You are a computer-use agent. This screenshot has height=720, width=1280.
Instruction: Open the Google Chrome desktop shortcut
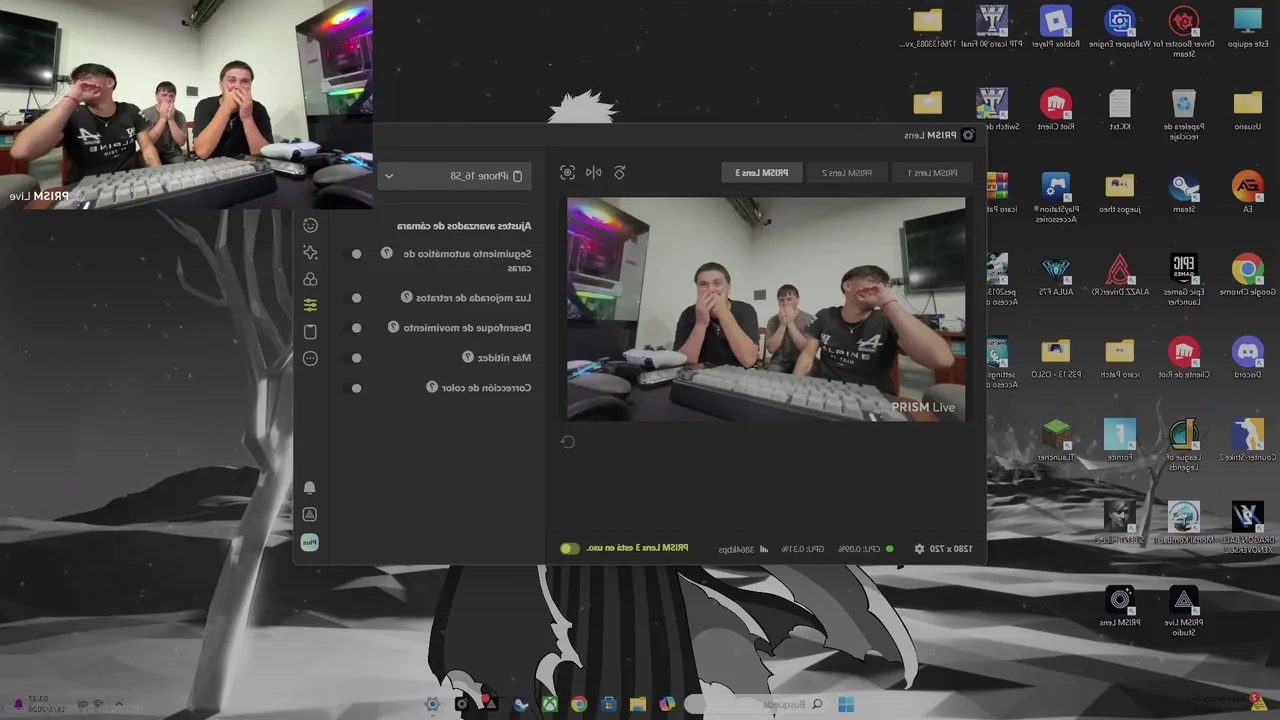click(x=1247, y=275)
